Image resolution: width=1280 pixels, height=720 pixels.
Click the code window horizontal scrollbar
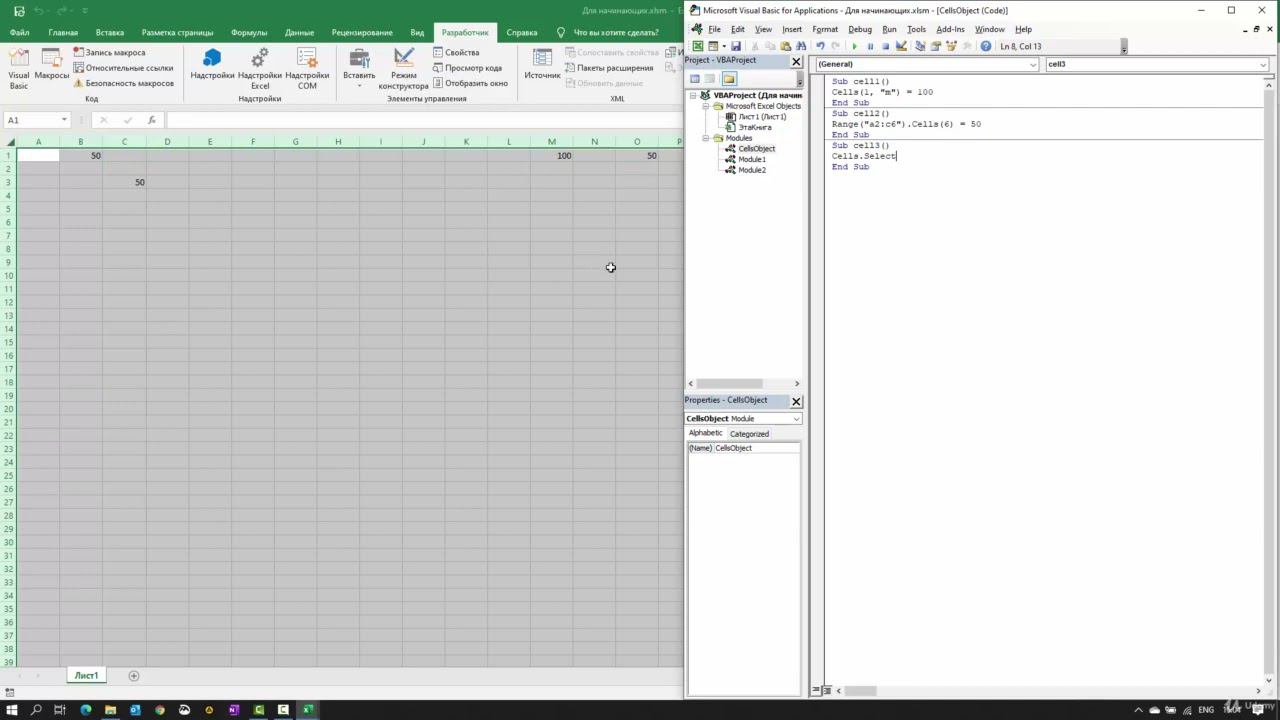pyautogui.click(x=860, y=691)
